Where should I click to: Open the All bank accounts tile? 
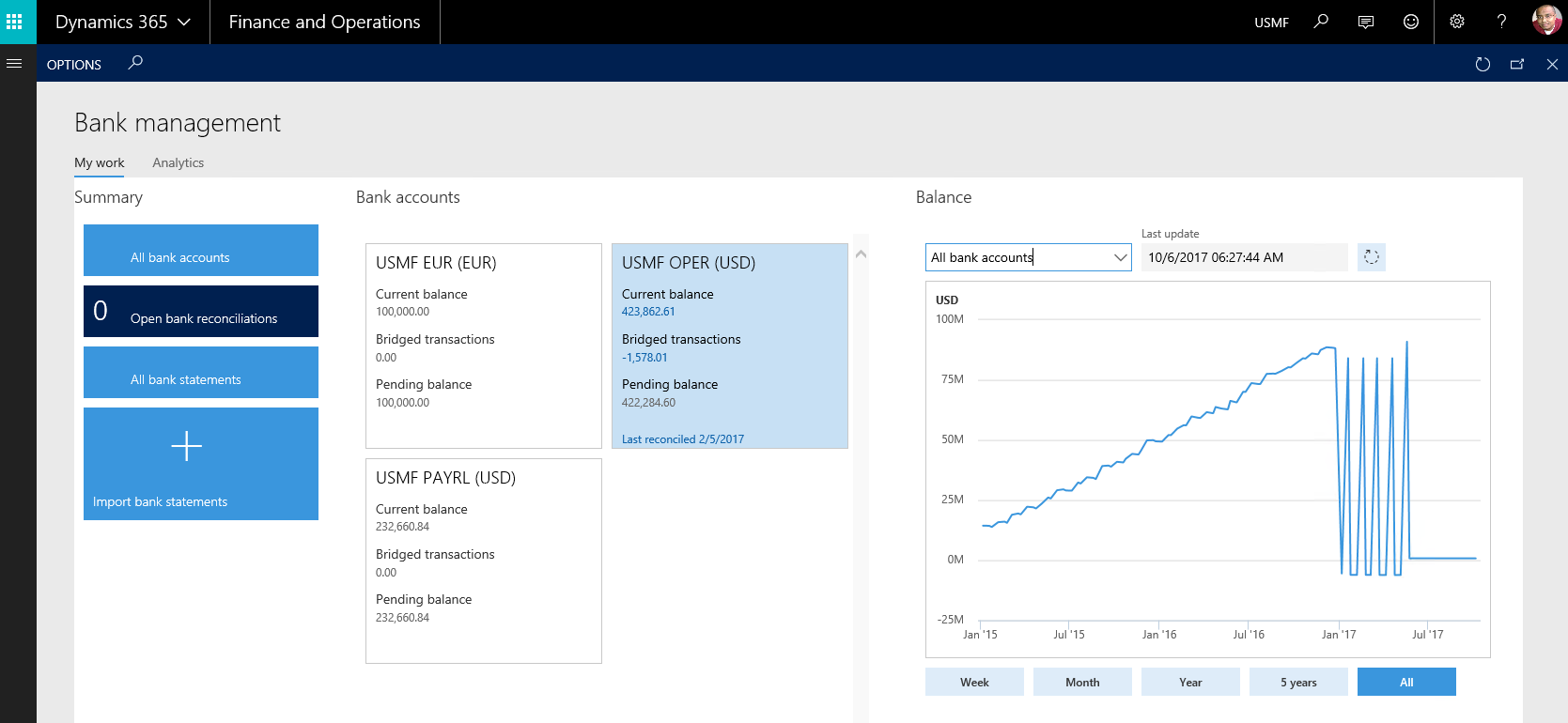click(201, 250)
